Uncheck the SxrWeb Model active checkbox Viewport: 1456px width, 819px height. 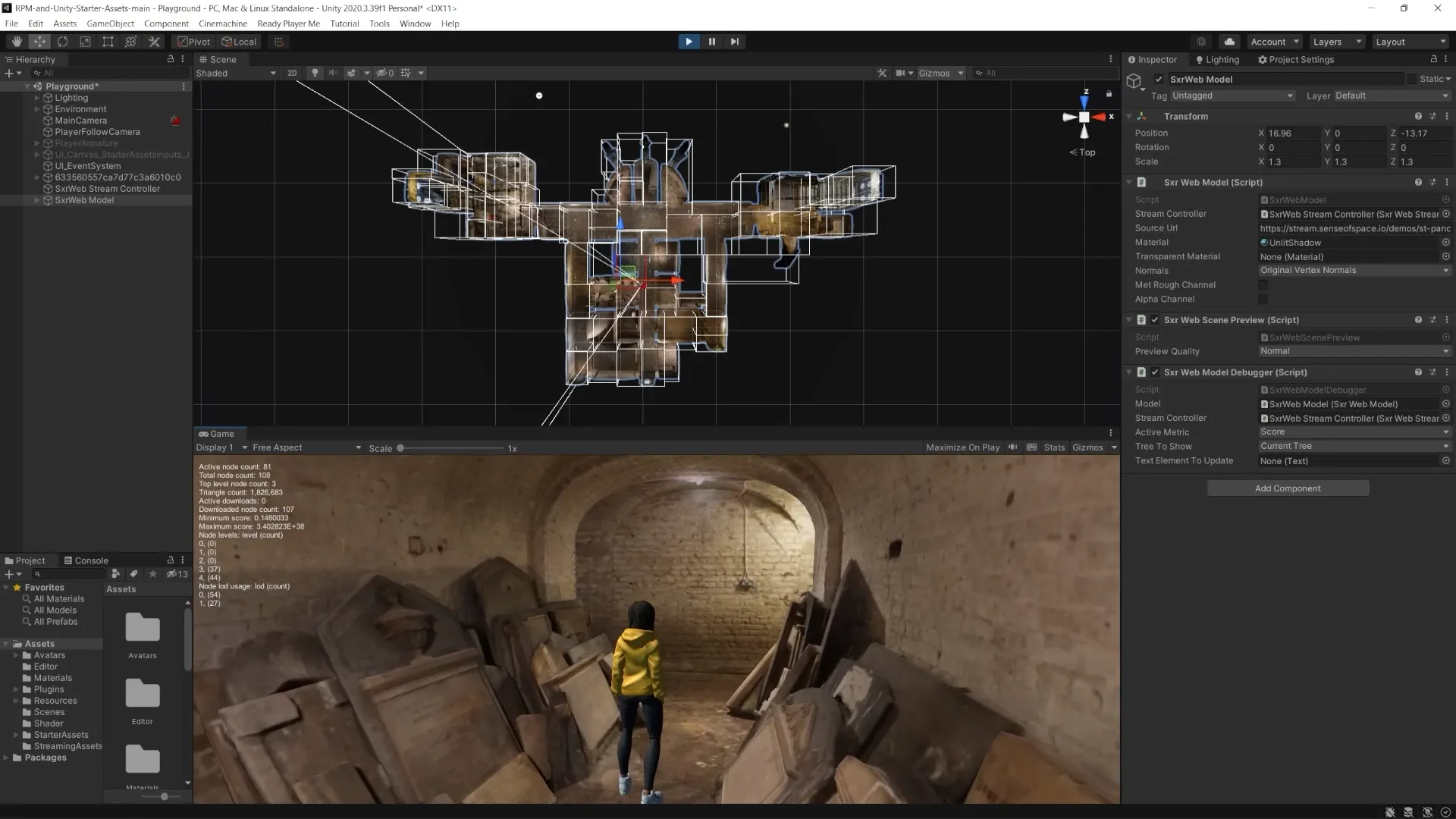[1159, 79]
